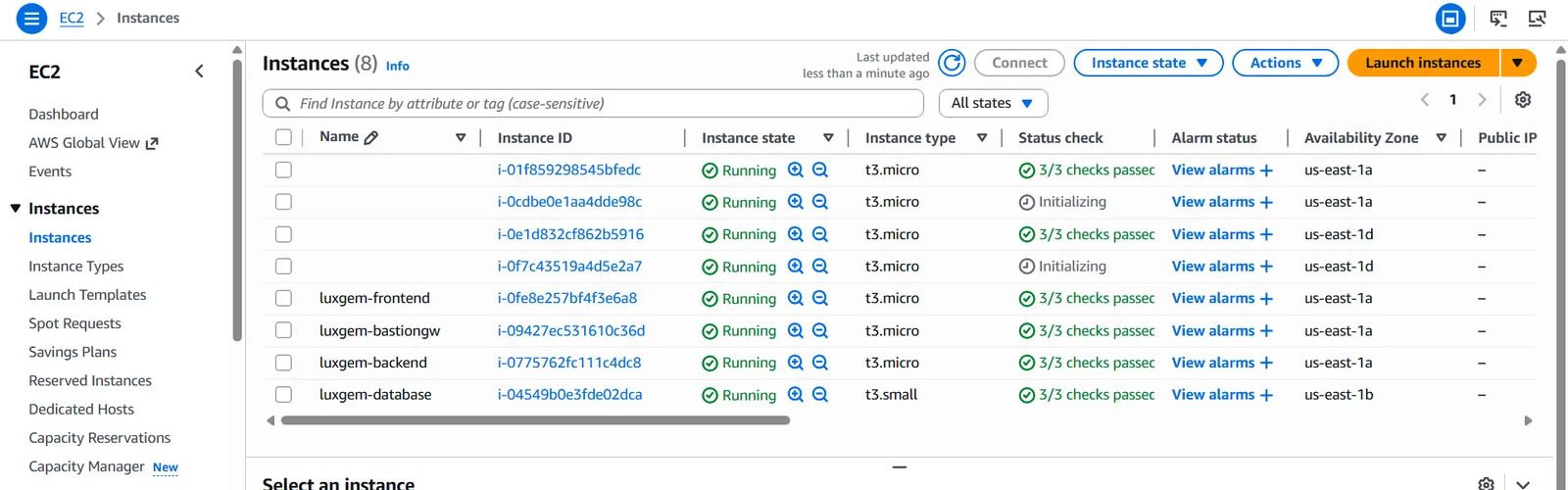This screenshot has width=1568, height=490.
Task: Check the box for i-0cdbe0e1aa4dde98c
Action: 283,202
